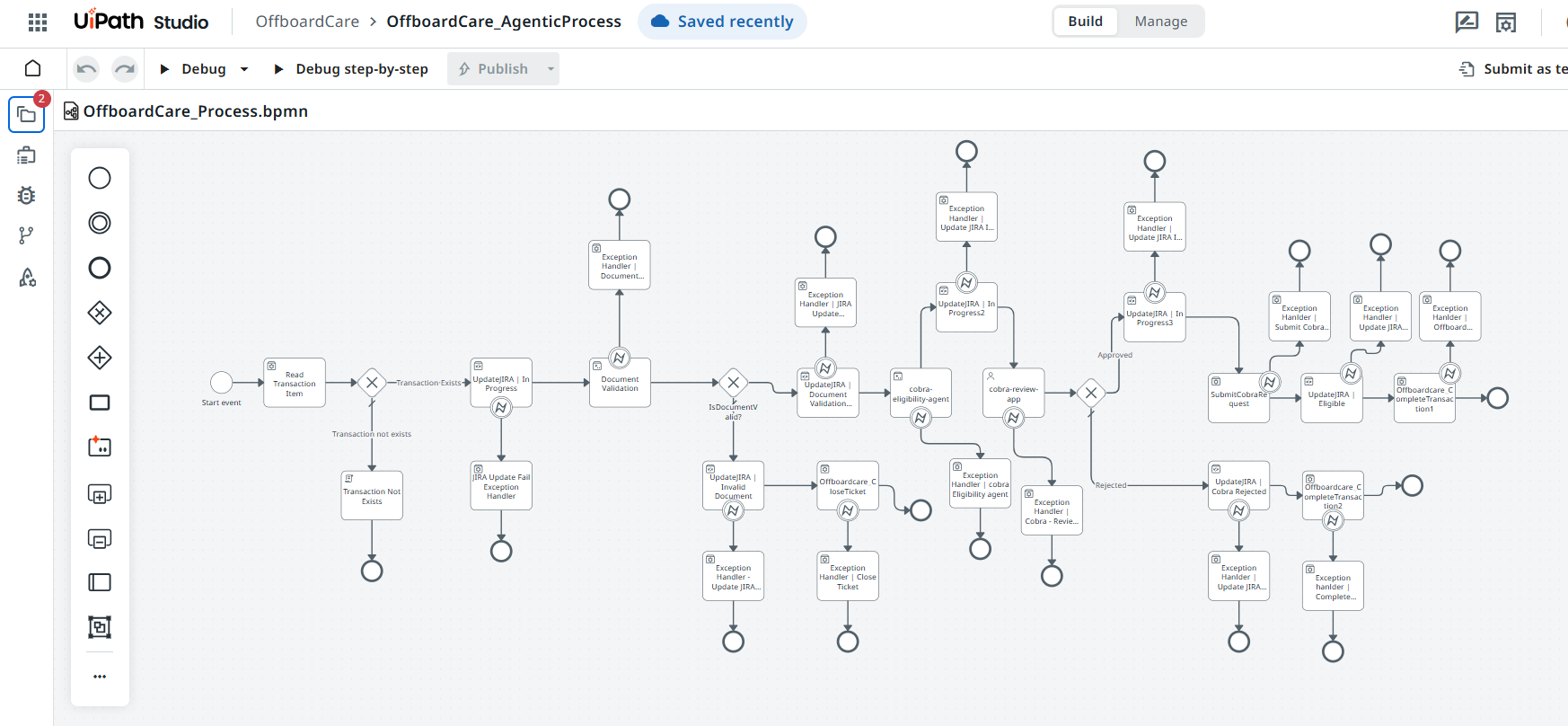The image size is (1568, 726).
Task: Click the Rejected flow label
Action: click(1111, 485)
